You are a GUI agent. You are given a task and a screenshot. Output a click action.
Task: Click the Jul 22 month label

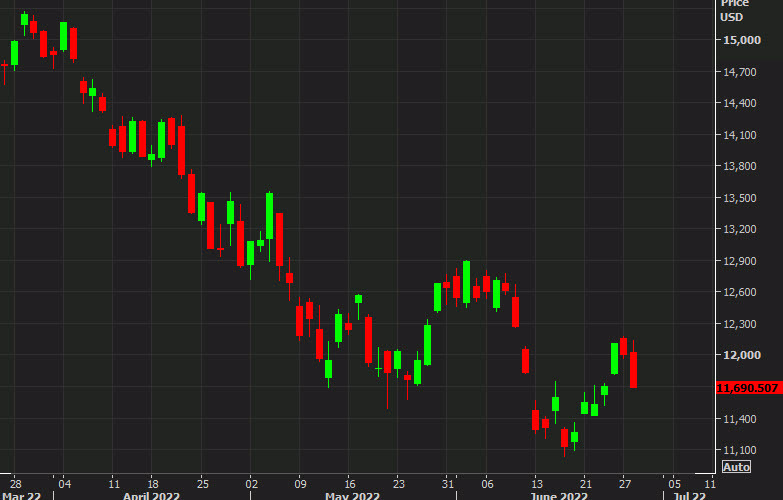click(x=689, y=496)
